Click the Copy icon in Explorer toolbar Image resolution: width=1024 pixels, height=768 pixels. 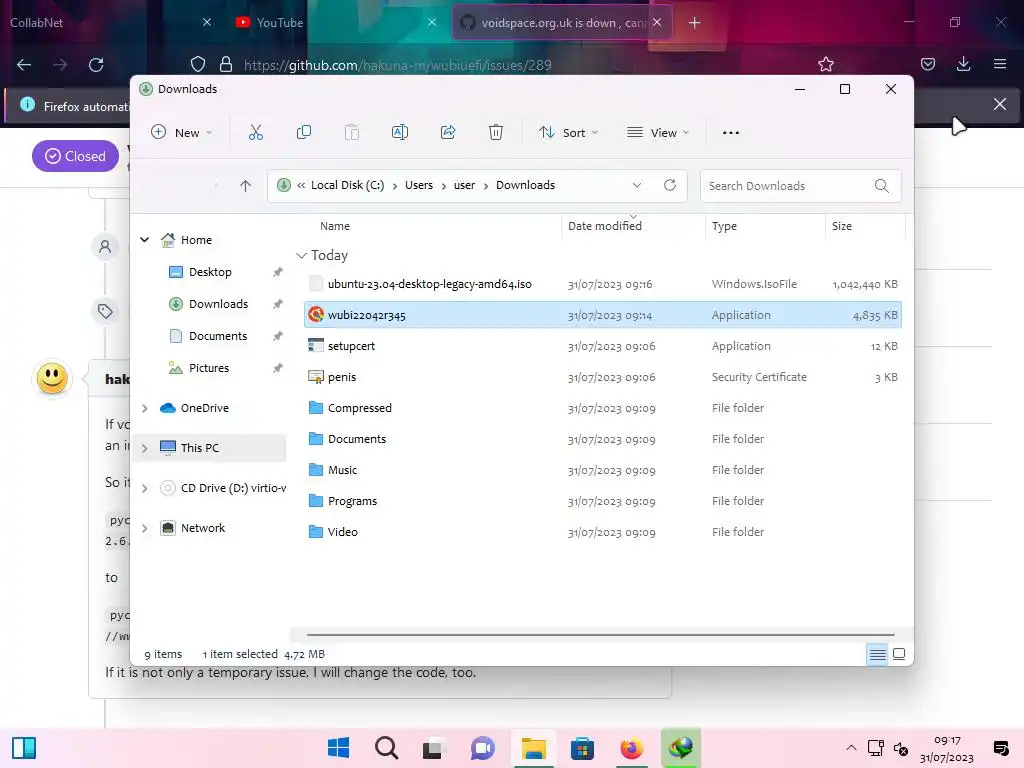304,133
